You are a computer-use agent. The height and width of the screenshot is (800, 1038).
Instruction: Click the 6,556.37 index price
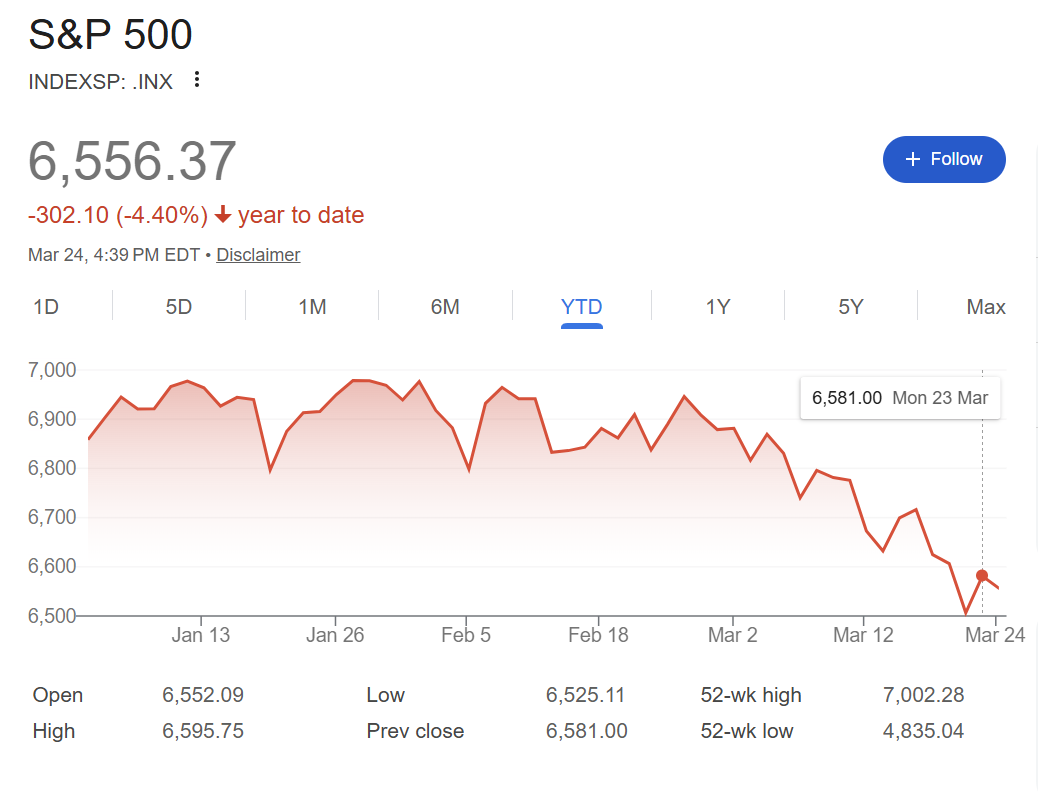coord(132,162)
